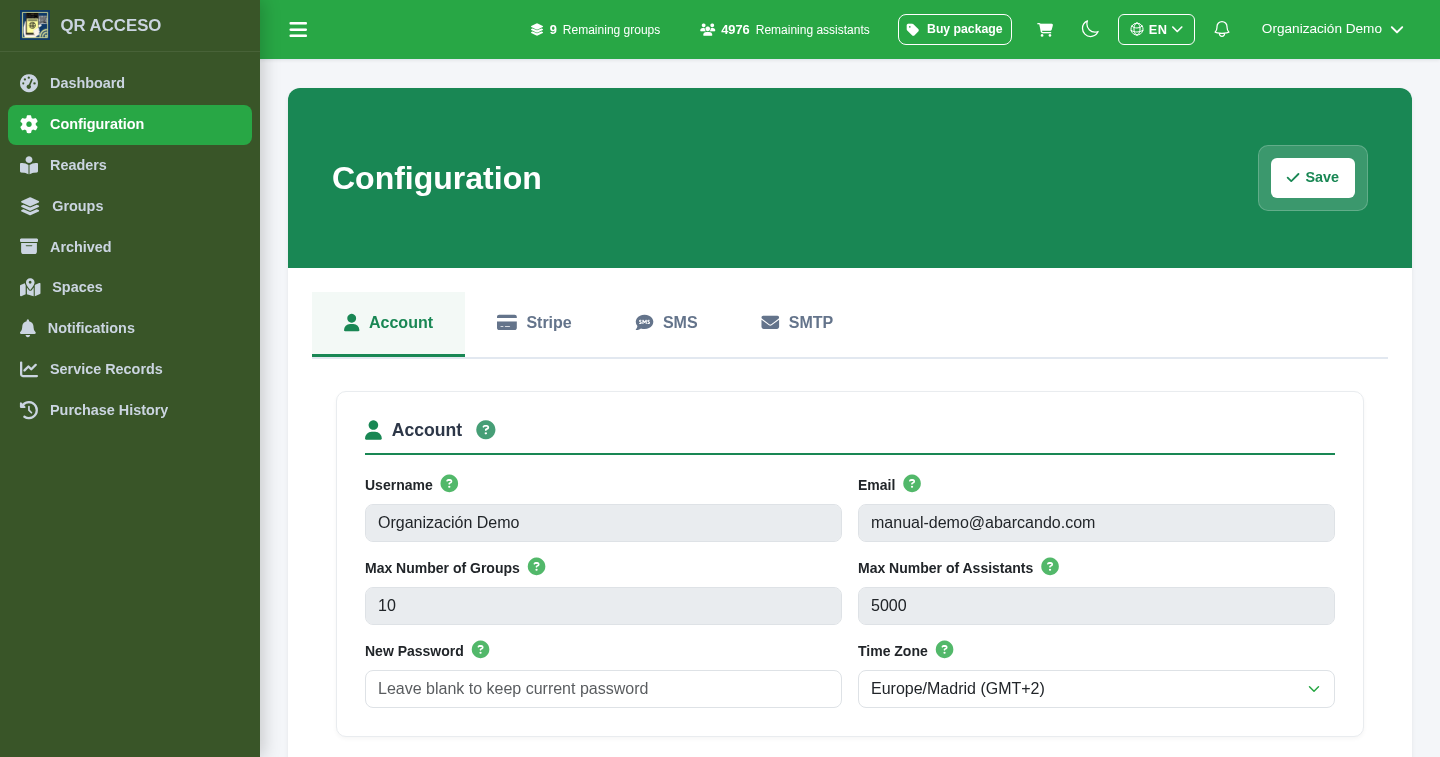The image size is (1440, 757).
Task: Switch to the Stripe tab
Action: click(x=534, y=323)
